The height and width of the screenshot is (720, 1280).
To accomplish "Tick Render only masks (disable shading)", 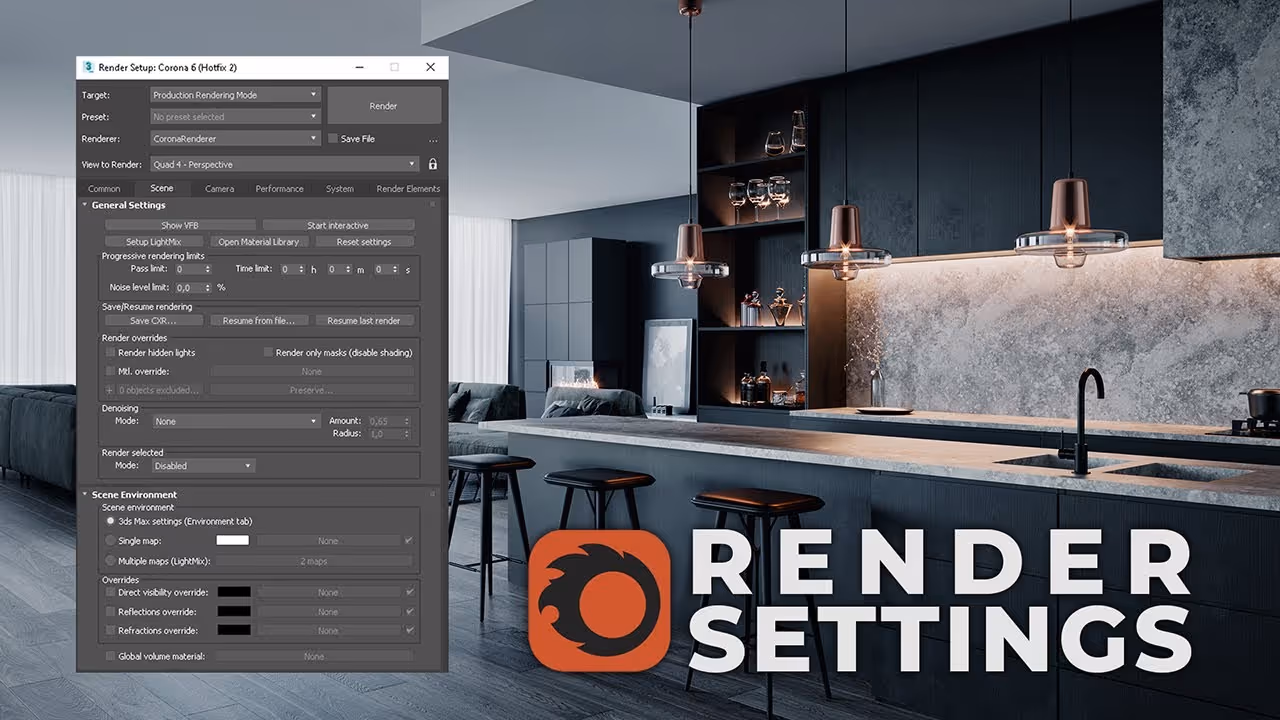I will click(268, 353).
